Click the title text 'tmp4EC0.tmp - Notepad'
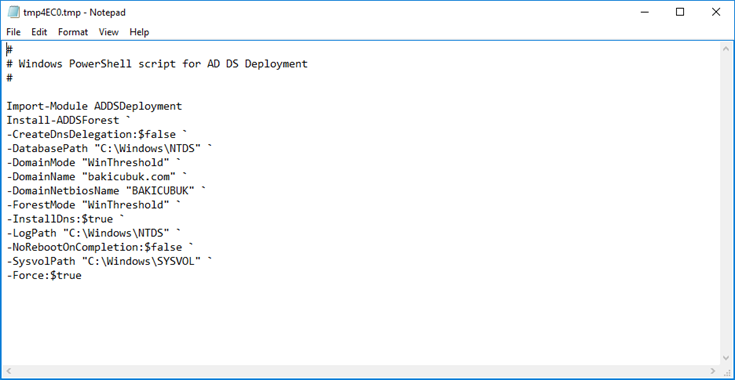 click(75, 12)
